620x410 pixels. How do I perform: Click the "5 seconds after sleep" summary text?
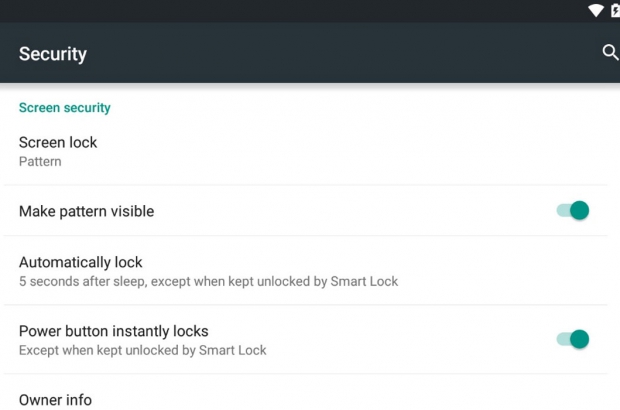click(x=208, y=282)
